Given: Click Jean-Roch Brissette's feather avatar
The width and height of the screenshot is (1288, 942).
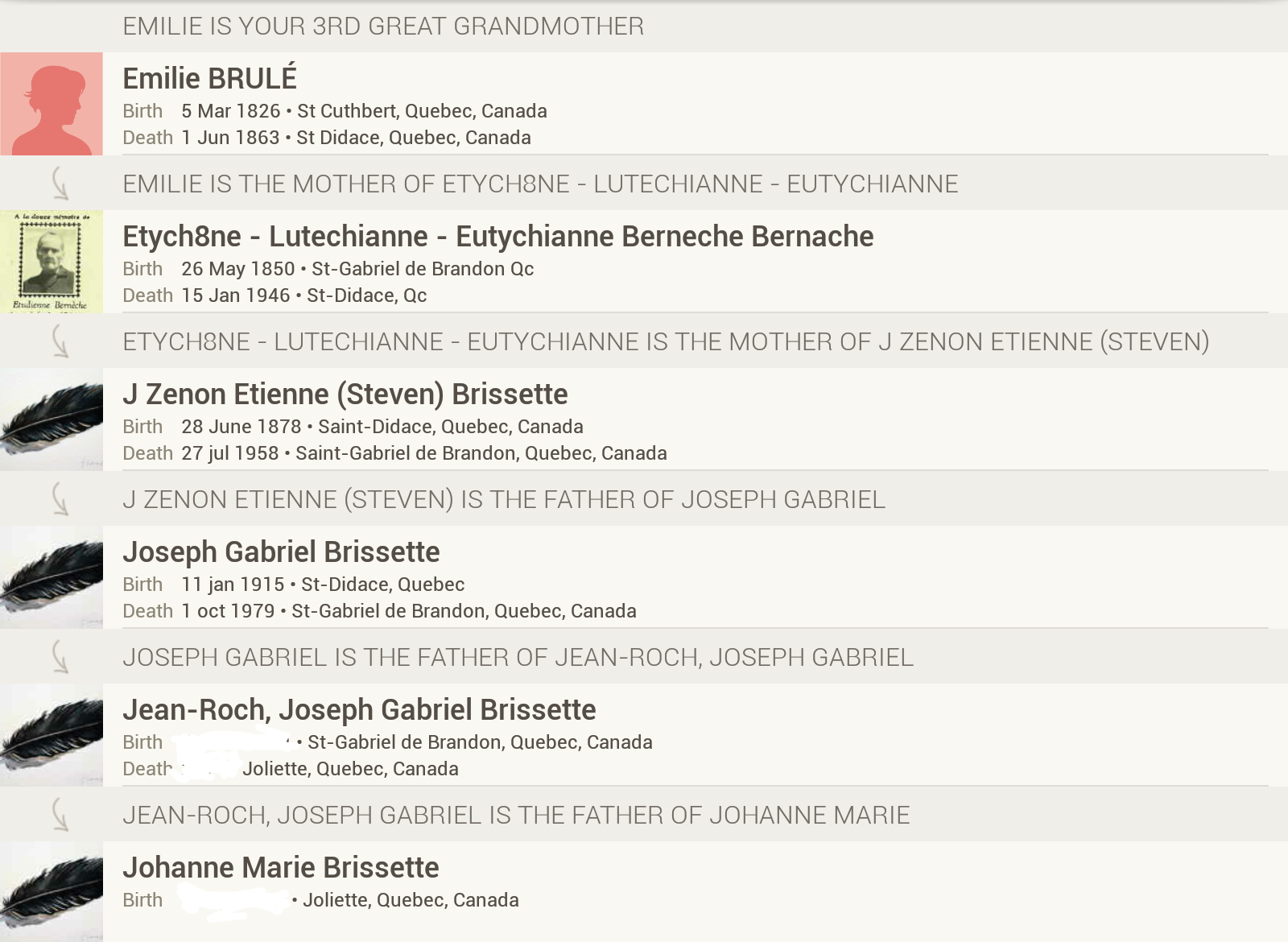Looking at the screenshot, I should coord(52,735).
